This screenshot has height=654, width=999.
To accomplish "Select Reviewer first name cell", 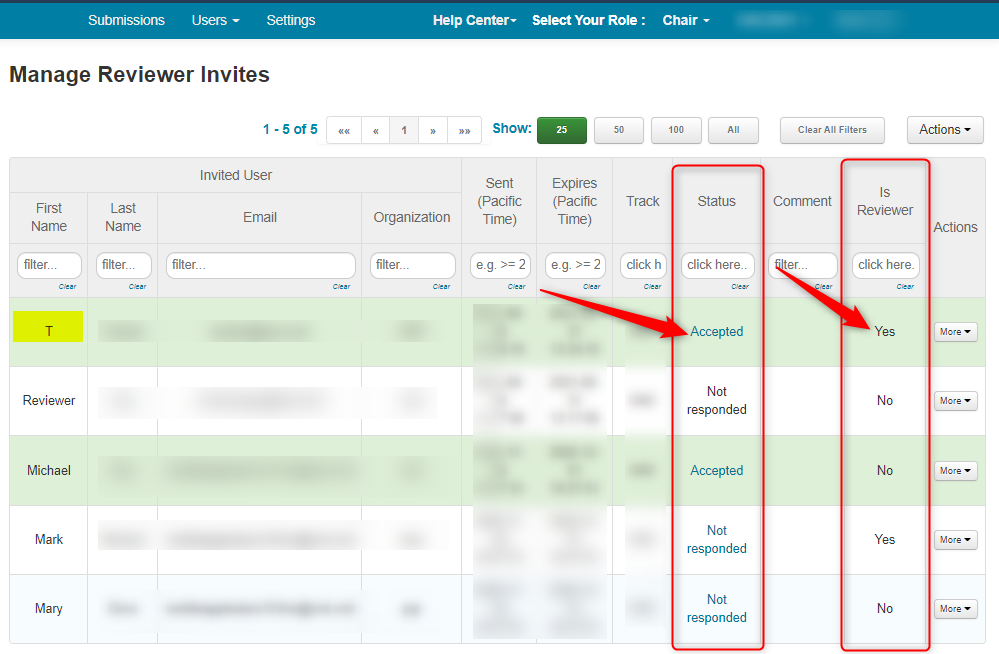I will [48, 400].
